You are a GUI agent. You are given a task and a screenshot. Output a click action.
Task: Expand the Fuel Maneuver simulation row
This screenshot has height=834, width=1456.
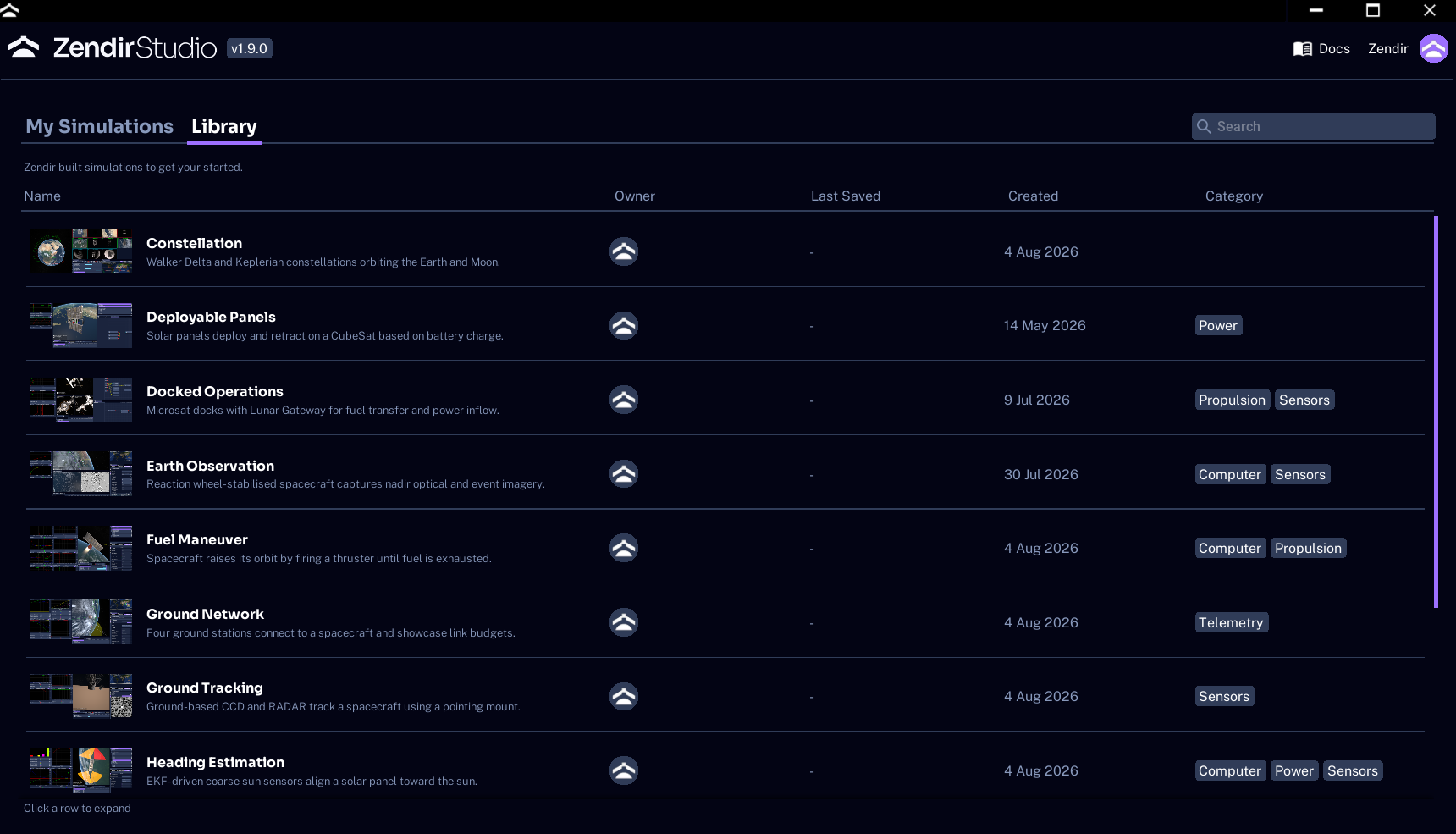coord(725,548)
